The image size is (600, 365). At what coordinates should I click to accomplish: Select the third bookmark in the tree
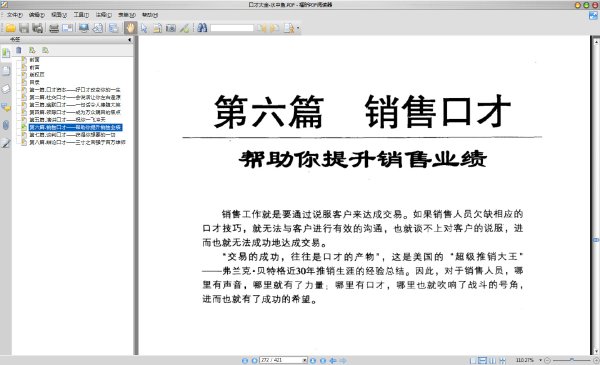tap(37, 75)
